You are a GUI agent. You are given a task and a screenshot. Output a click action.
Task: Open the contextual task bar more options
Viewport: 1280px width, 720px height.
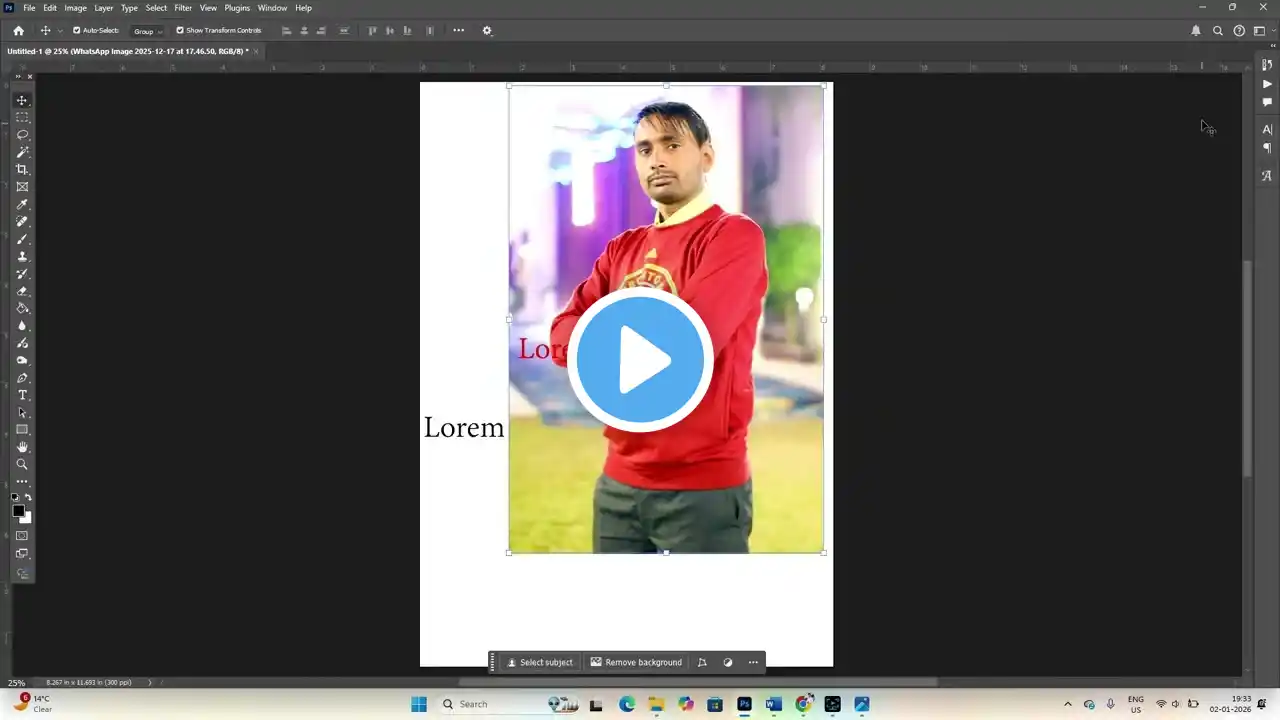(753, 662)
